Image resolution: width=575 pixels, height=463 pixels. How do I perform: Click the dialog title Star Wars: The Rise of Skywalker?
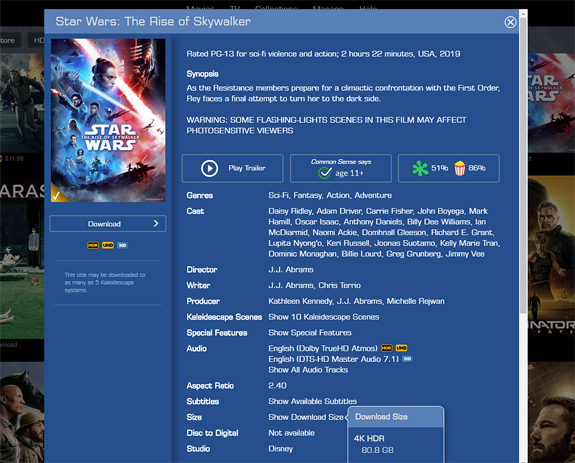click(153, 21)
